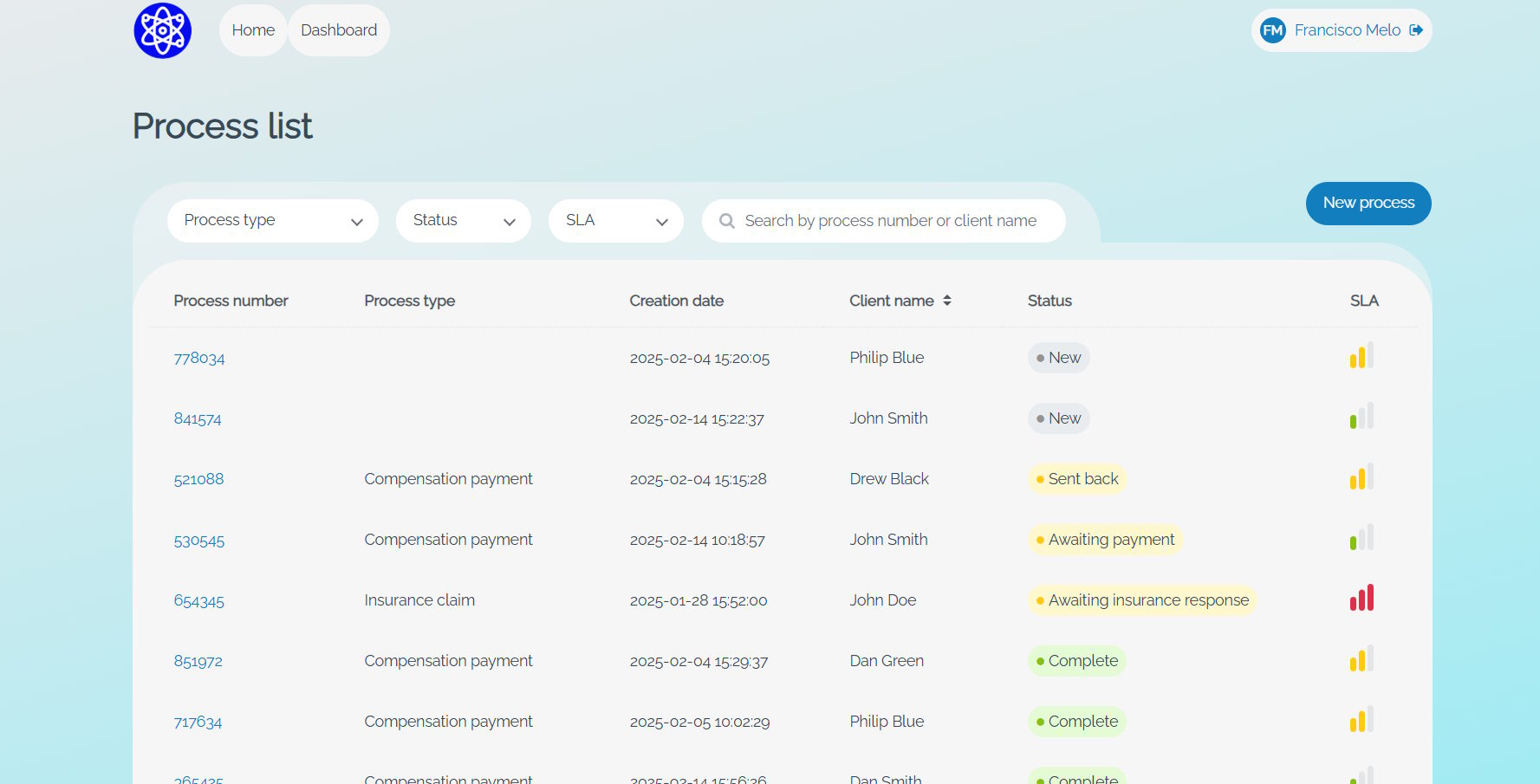Click the magnifier icon in the search bar

coord(726,221)
